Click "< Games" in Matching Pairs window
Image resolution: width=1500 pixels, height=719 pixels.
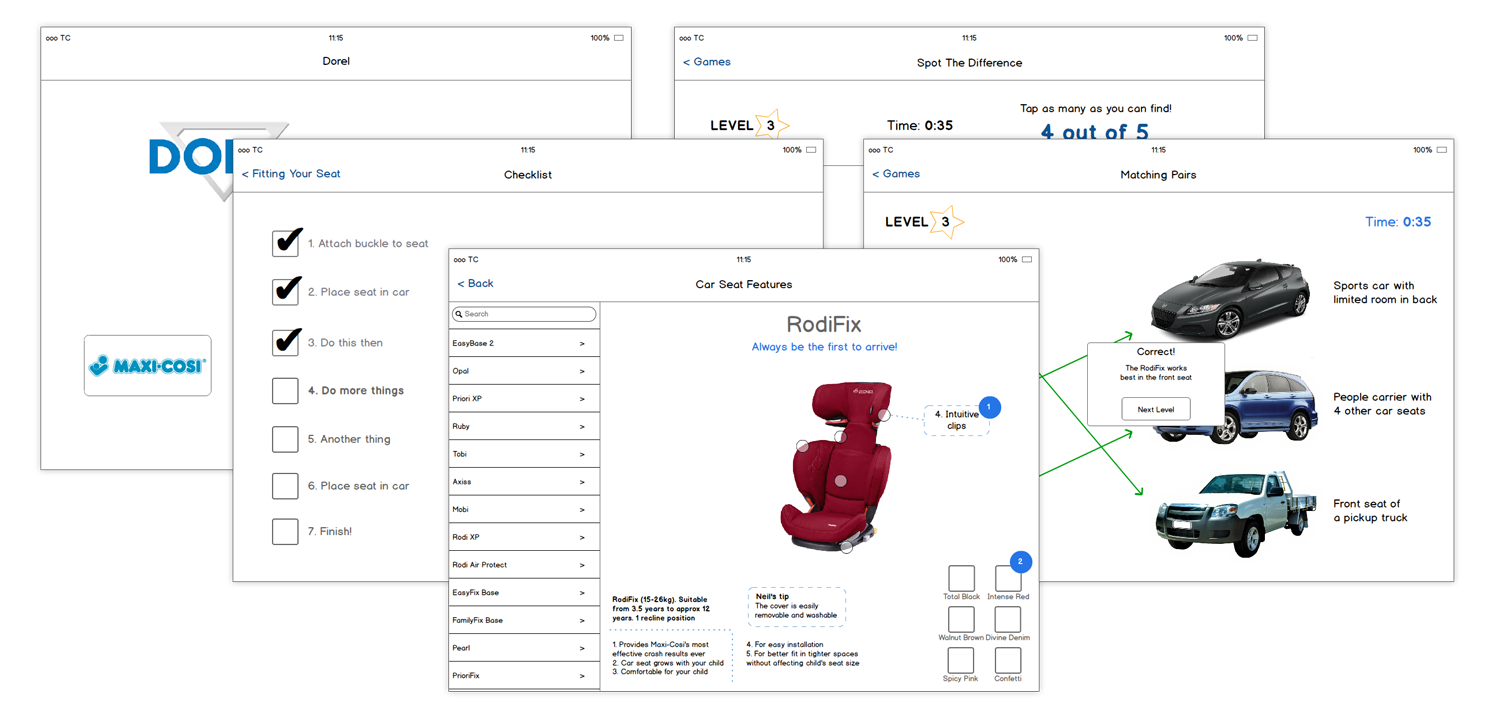pyautogui.click(x=896, y=174)
